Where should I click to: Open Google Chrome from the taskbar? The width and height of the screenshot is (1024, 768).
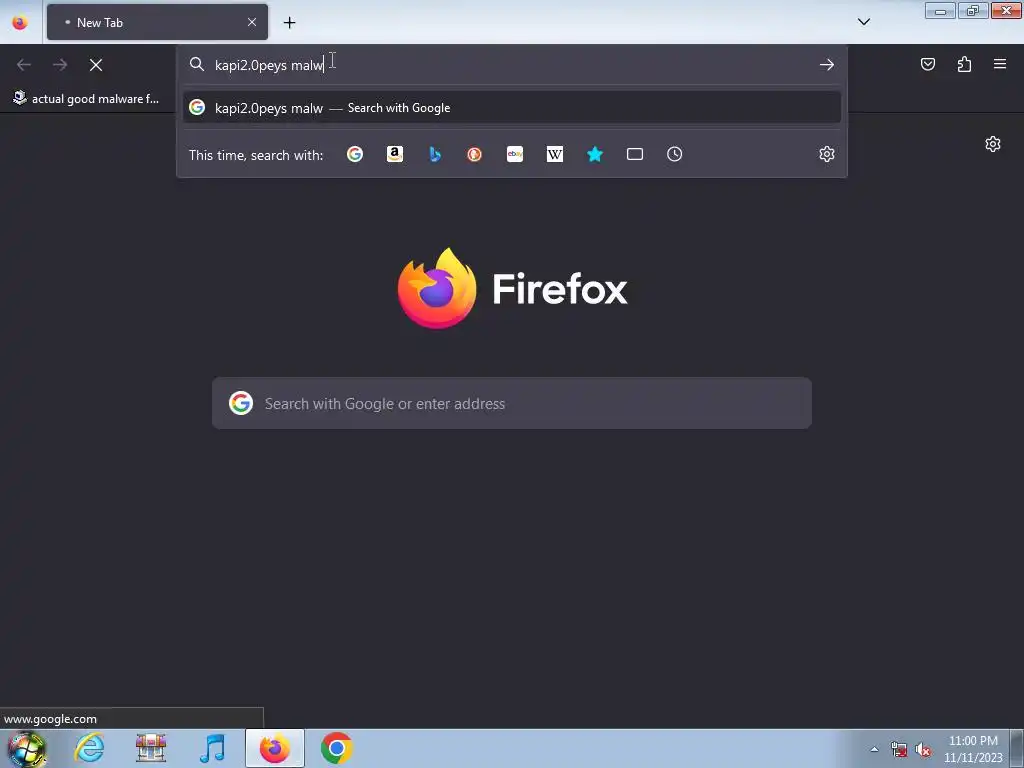[x=336, y=748]
